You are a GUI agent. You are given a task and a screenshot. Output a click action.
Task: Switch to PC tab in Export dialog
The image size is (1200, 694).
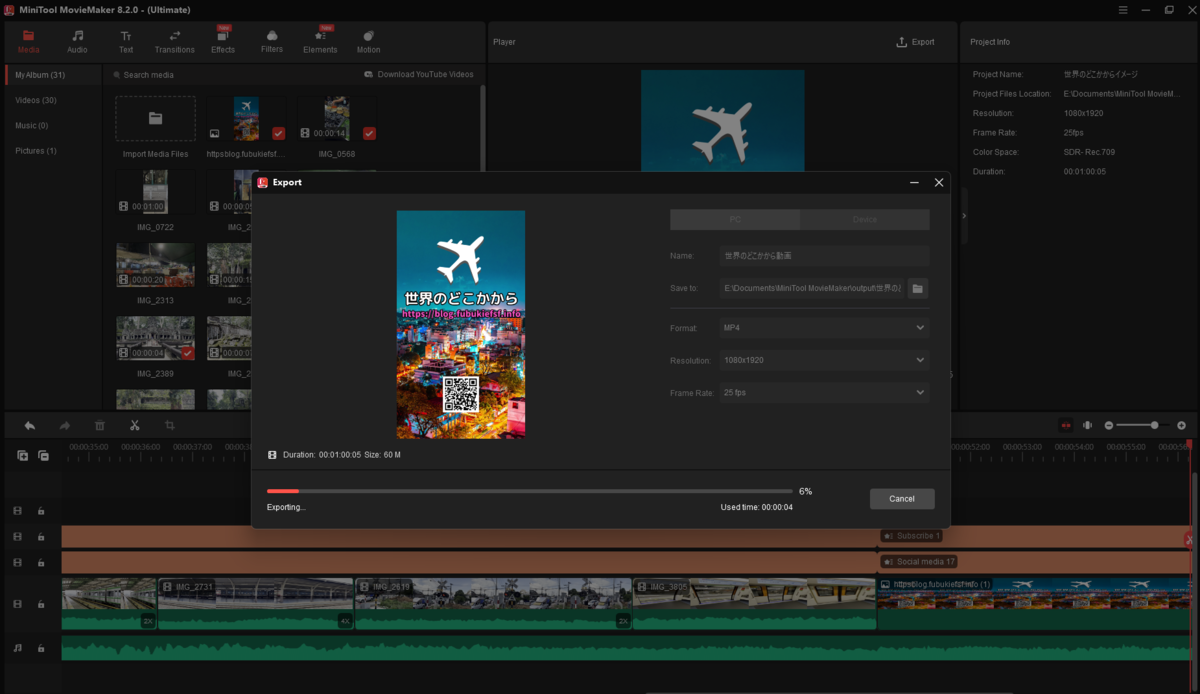pos(735,220)
